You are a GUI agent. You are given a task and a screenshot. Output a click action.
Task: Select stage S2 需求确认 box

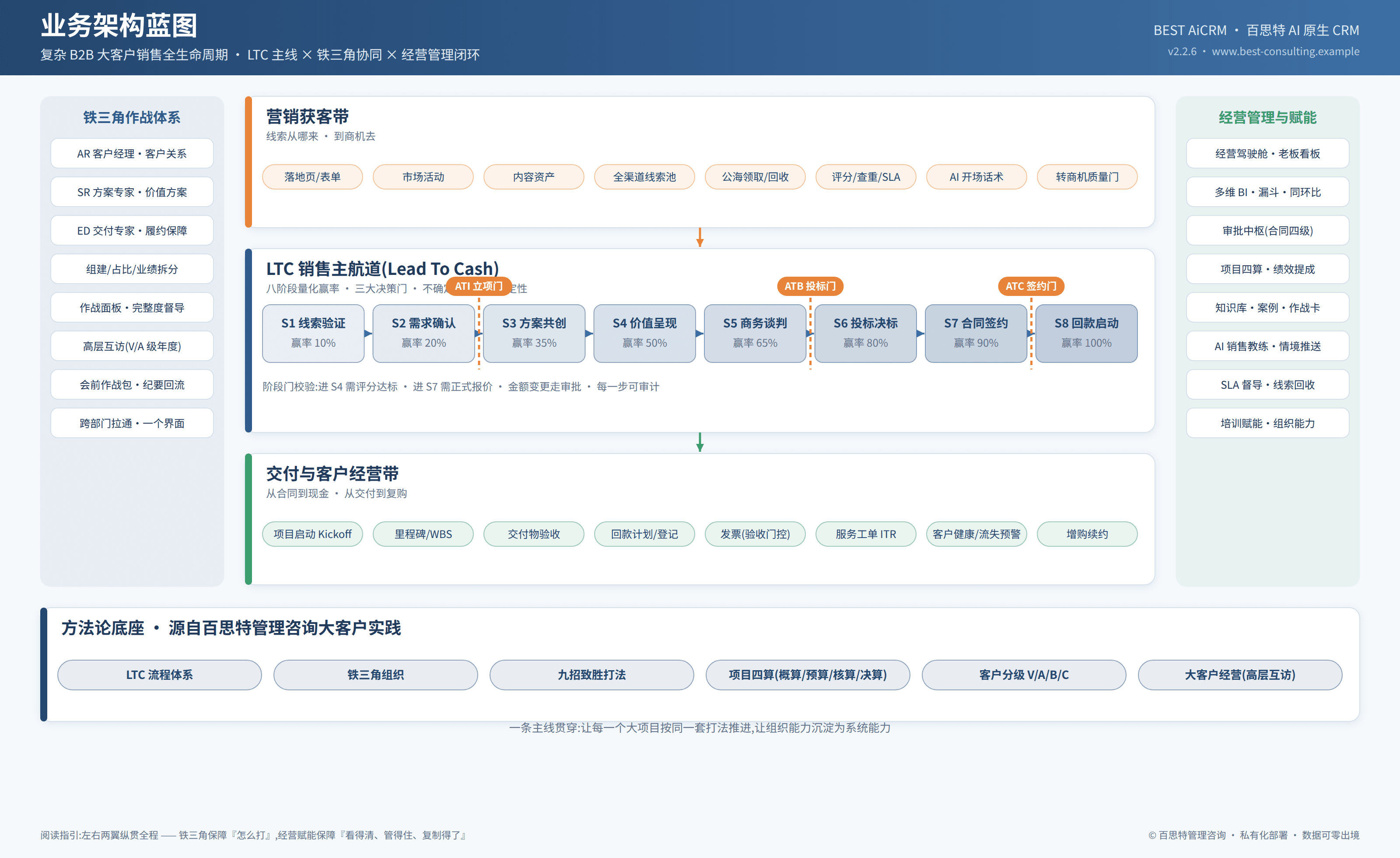tap(424, 333)
